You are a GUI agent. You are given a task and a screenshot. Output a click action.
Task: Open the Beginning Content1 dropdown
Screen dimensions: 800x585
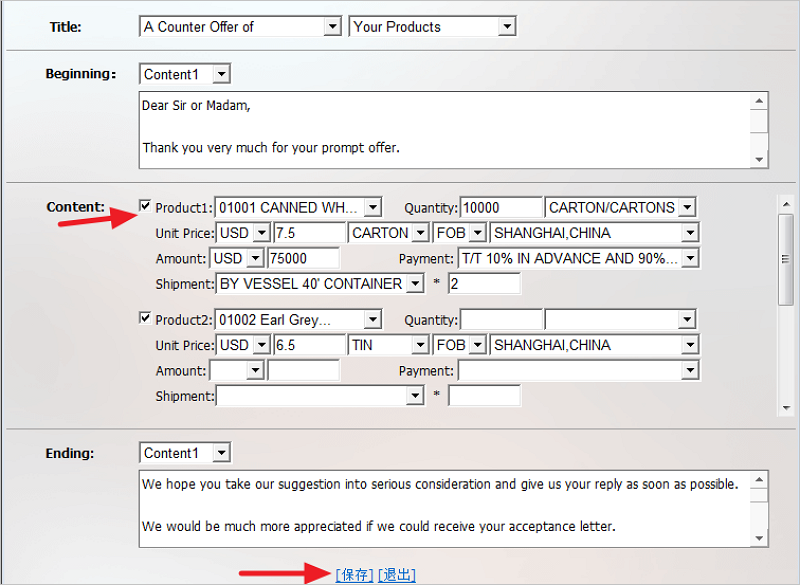click(221, 74)
